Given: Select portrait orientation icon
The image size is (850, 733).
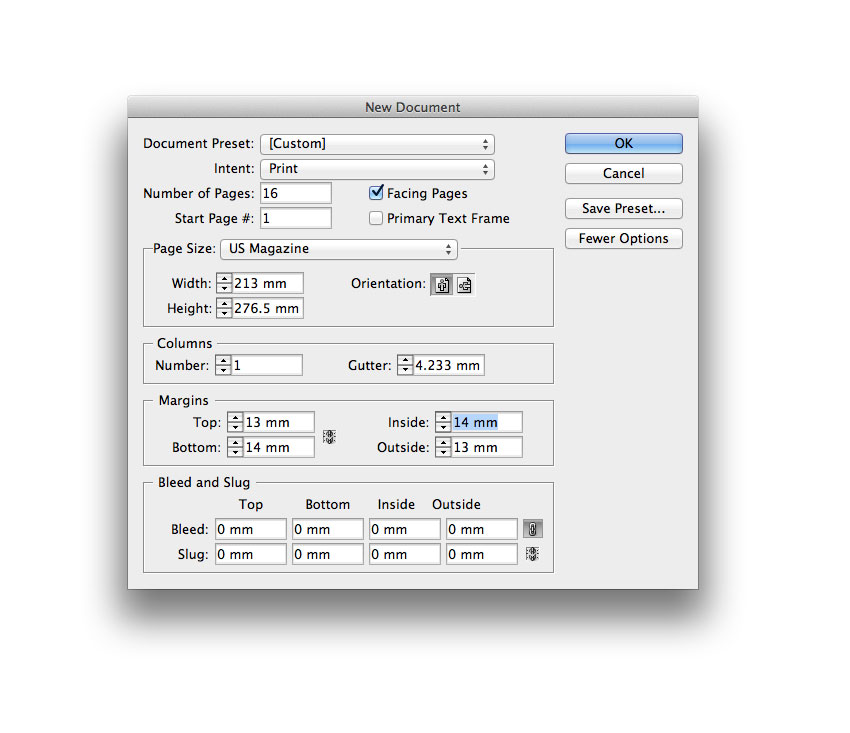Looking at the screenshot, I should (442, 285).
